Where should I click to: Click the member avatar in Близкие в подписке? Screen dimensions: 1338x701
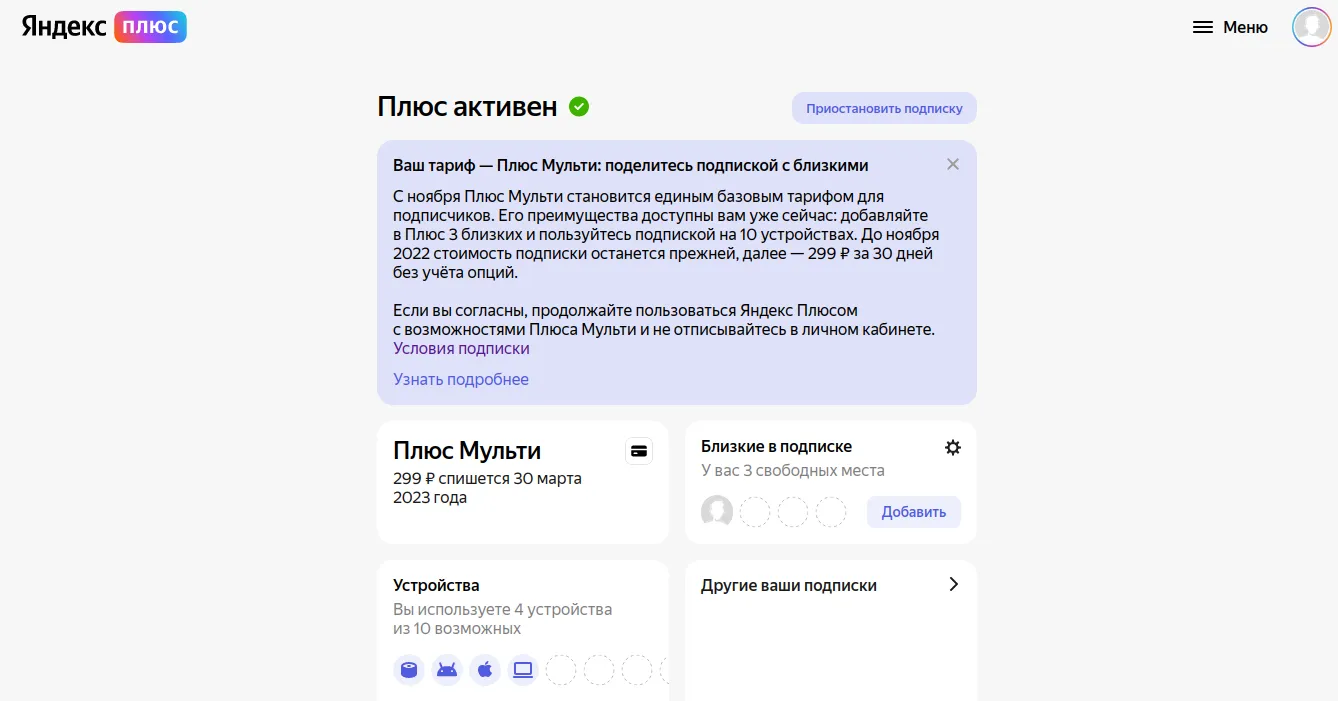tap(717, 512)
